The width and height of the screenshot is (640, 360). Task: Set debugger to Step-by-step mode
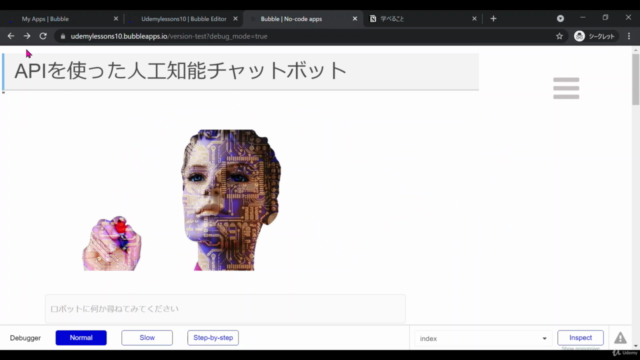tap(213, 338)
